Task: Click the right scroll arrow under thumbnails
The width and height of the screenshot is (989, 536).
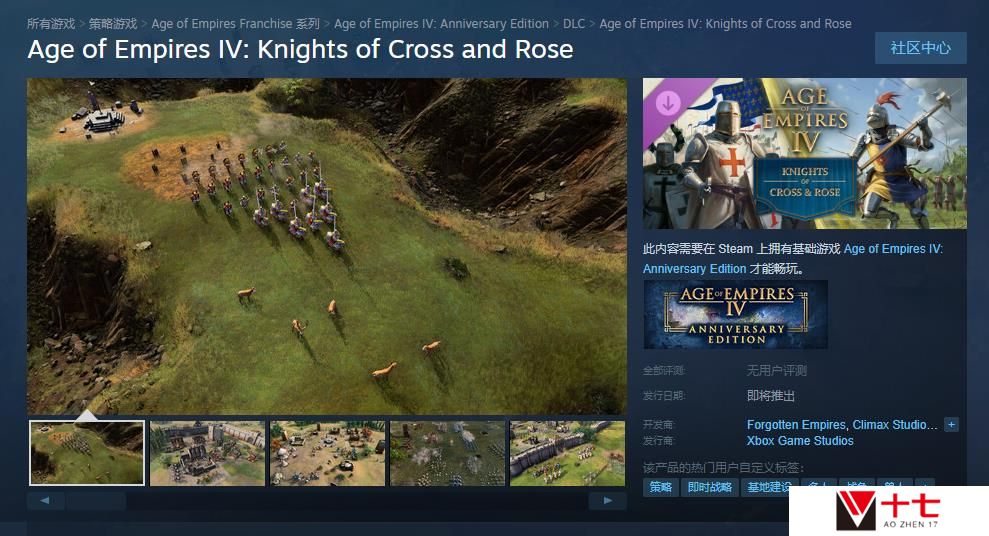Action: point(607,501)
